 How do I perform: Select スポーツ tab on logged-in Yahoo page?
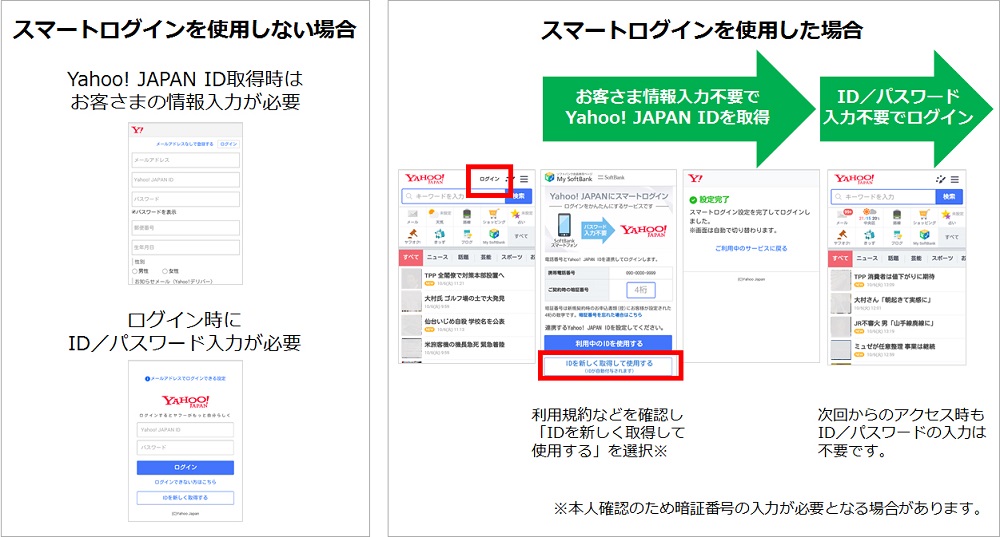coord(942,258)
